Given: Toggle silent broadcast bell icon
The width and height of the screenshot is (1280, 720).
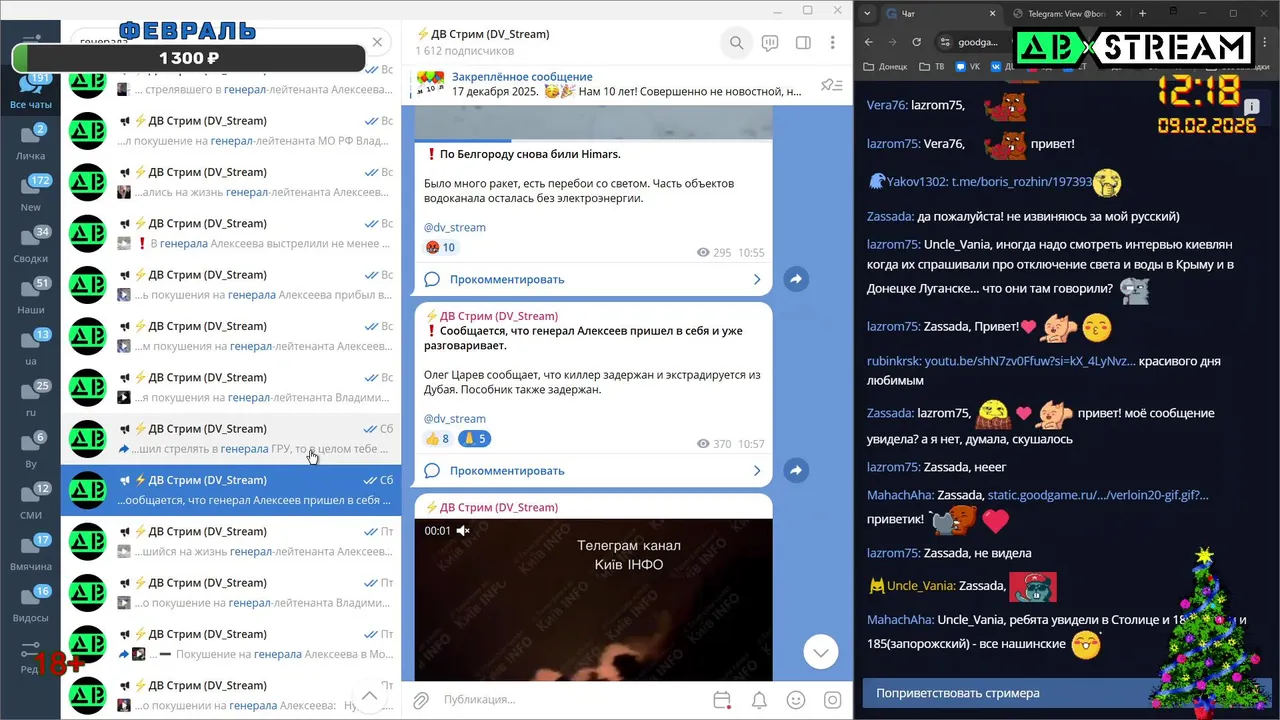Looking at the screenshot, I should tap(759, 700).
